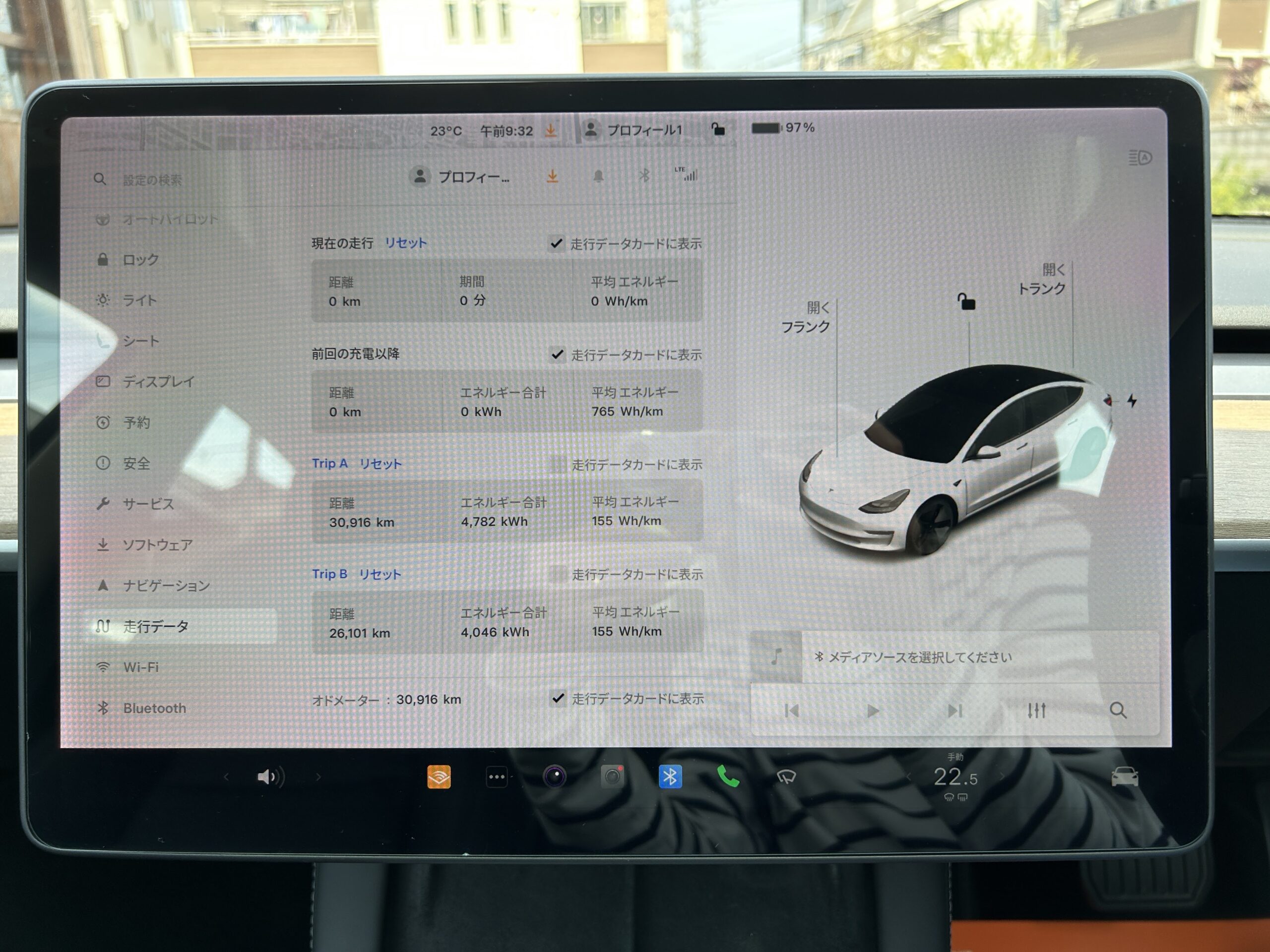Raise the cabin temperature with right arrow
The height and width of the screenshot is (952, 1270).
click(1003, 776)
